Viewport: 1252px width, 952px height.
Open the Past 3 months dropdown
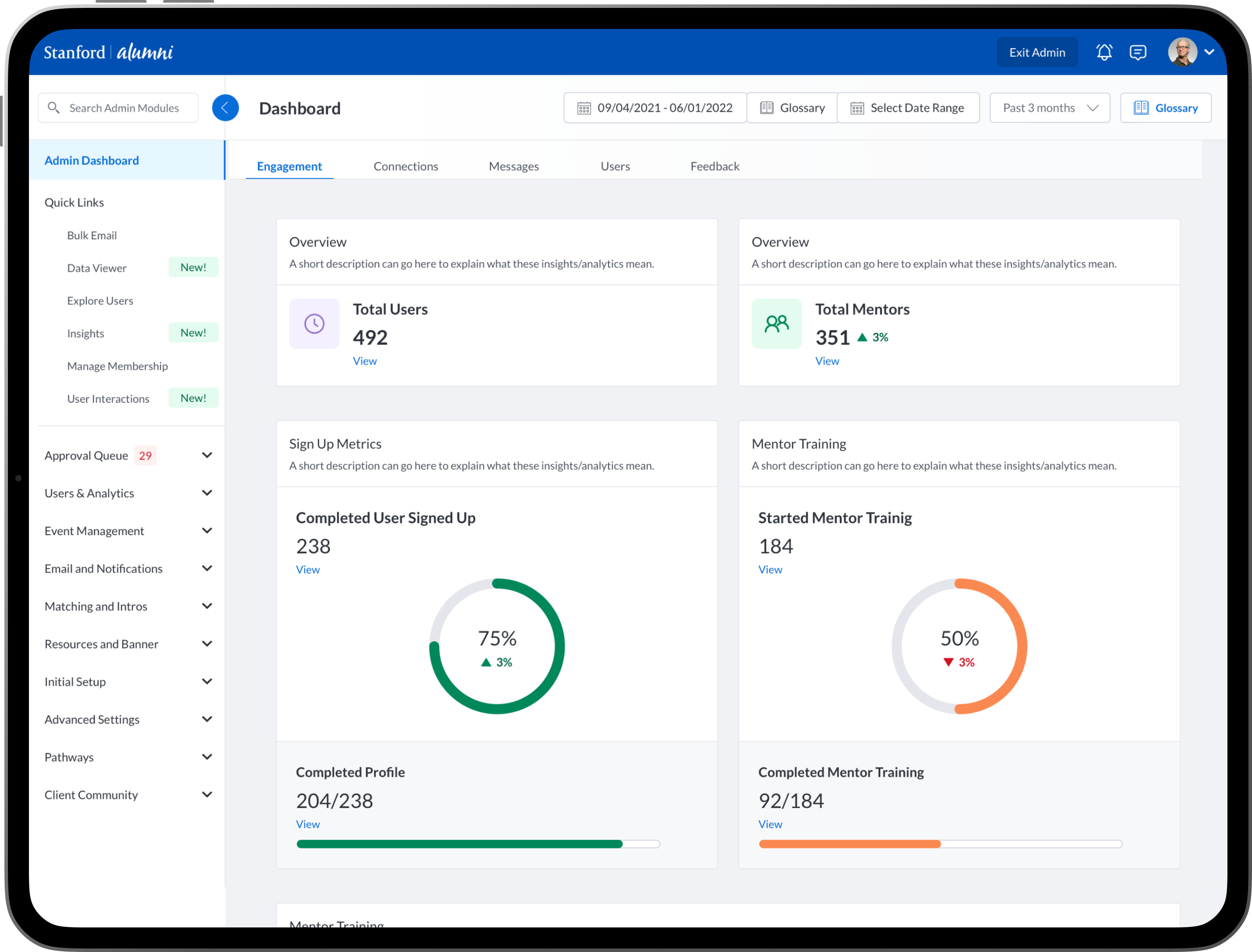[x=1049, y=107]
